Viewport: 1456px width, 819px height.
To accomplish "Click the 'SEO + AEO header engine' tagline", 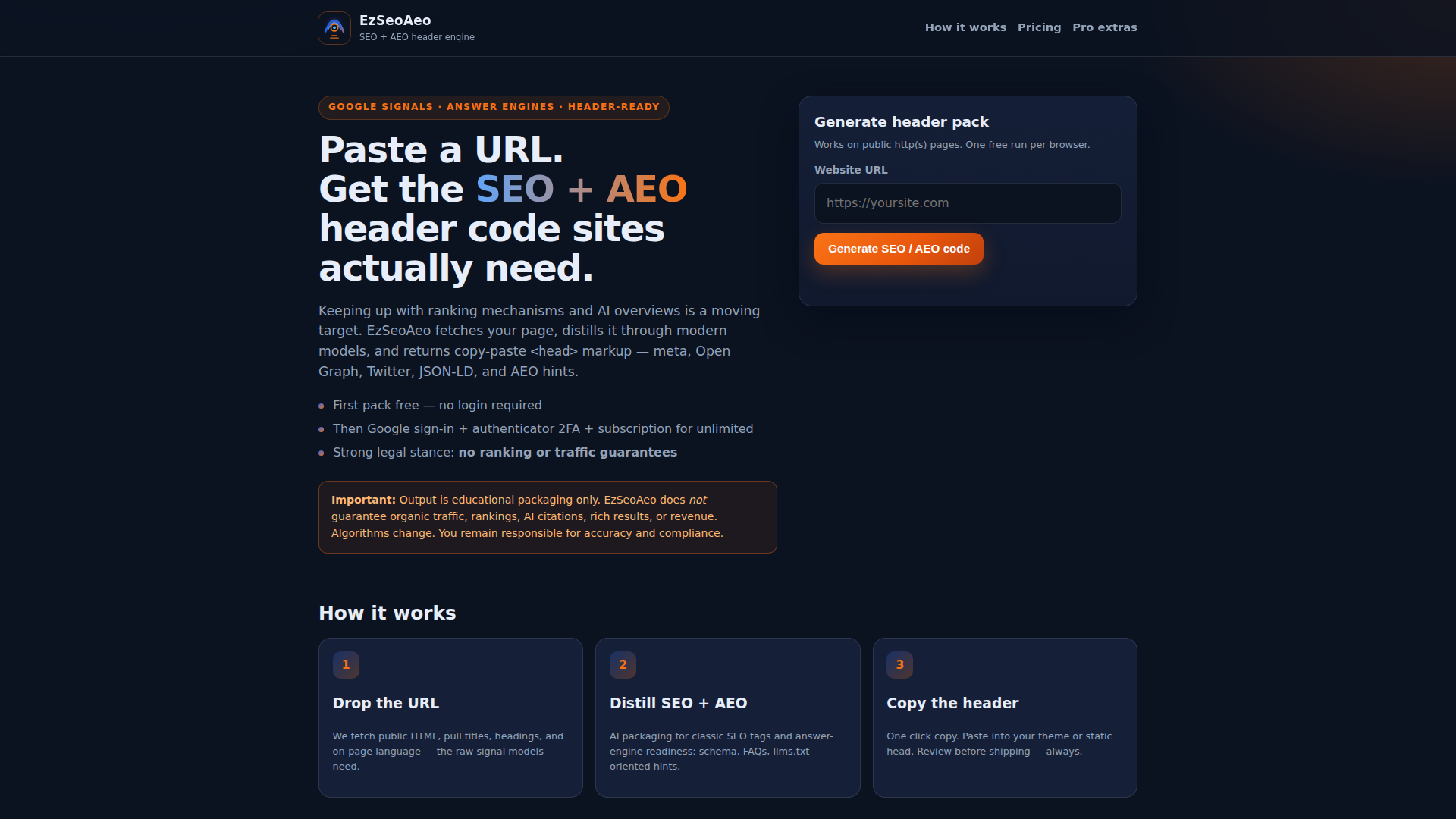I will pyautogui.click(x=417, y=37).
